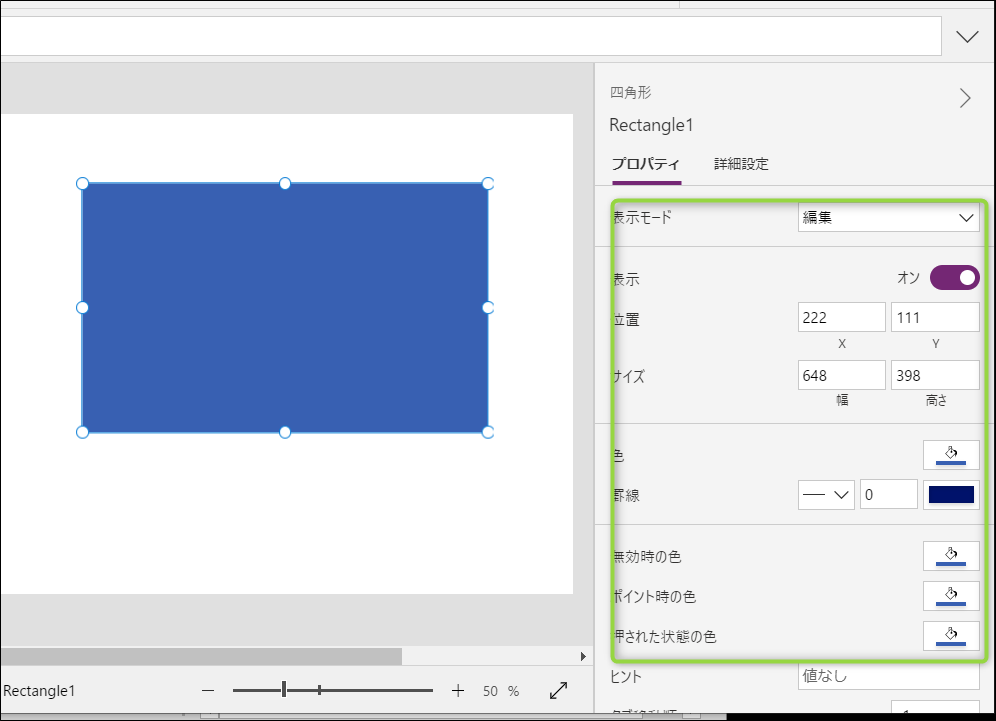Open the properties pane expand arrow
The width and height of the screenshot is (996, 721).
(965, 98)
